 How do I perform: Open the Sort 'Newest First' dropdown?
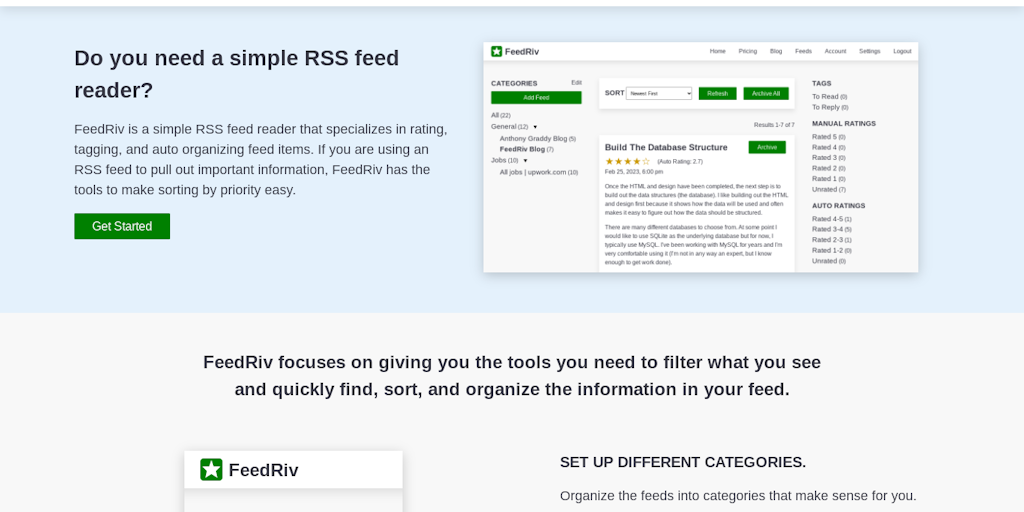(658, 93)
